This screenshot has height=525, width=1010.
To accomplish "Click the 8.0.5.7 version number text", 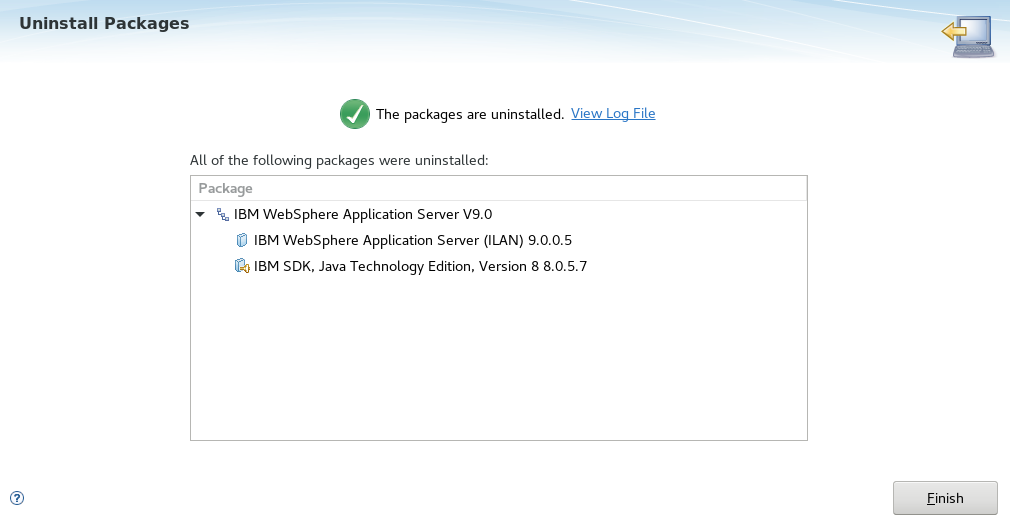I will point(565,266).
